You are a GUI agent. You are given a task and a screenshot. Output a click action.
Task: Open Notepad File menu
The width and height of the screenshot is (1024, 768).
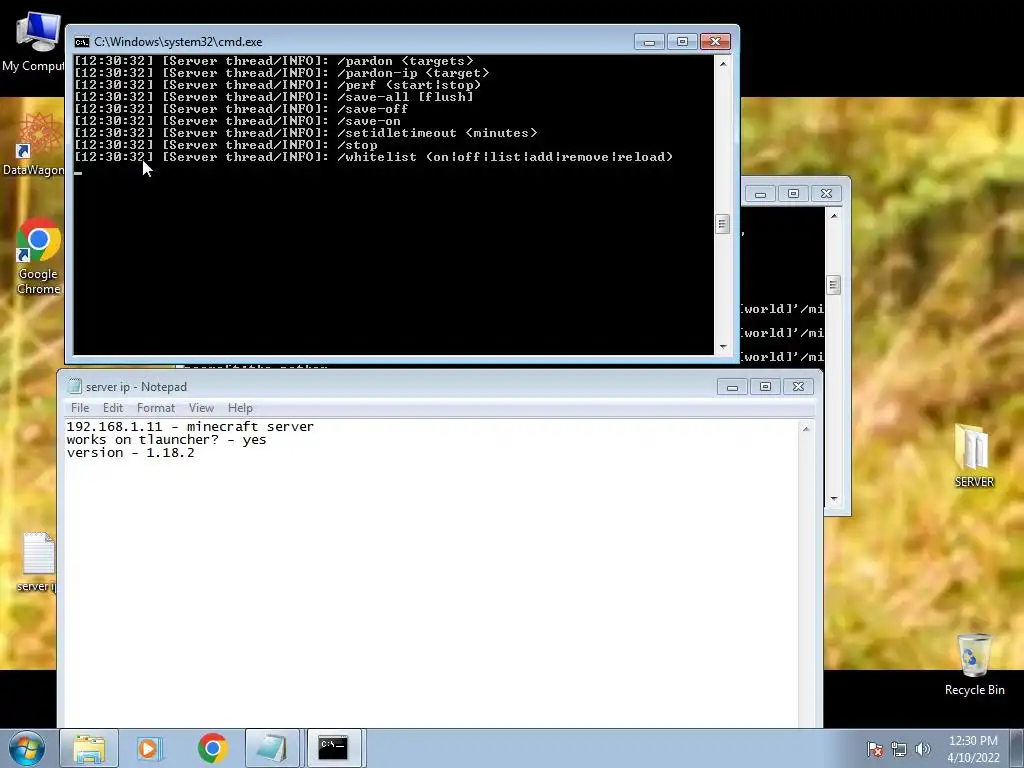coord(80,408)
